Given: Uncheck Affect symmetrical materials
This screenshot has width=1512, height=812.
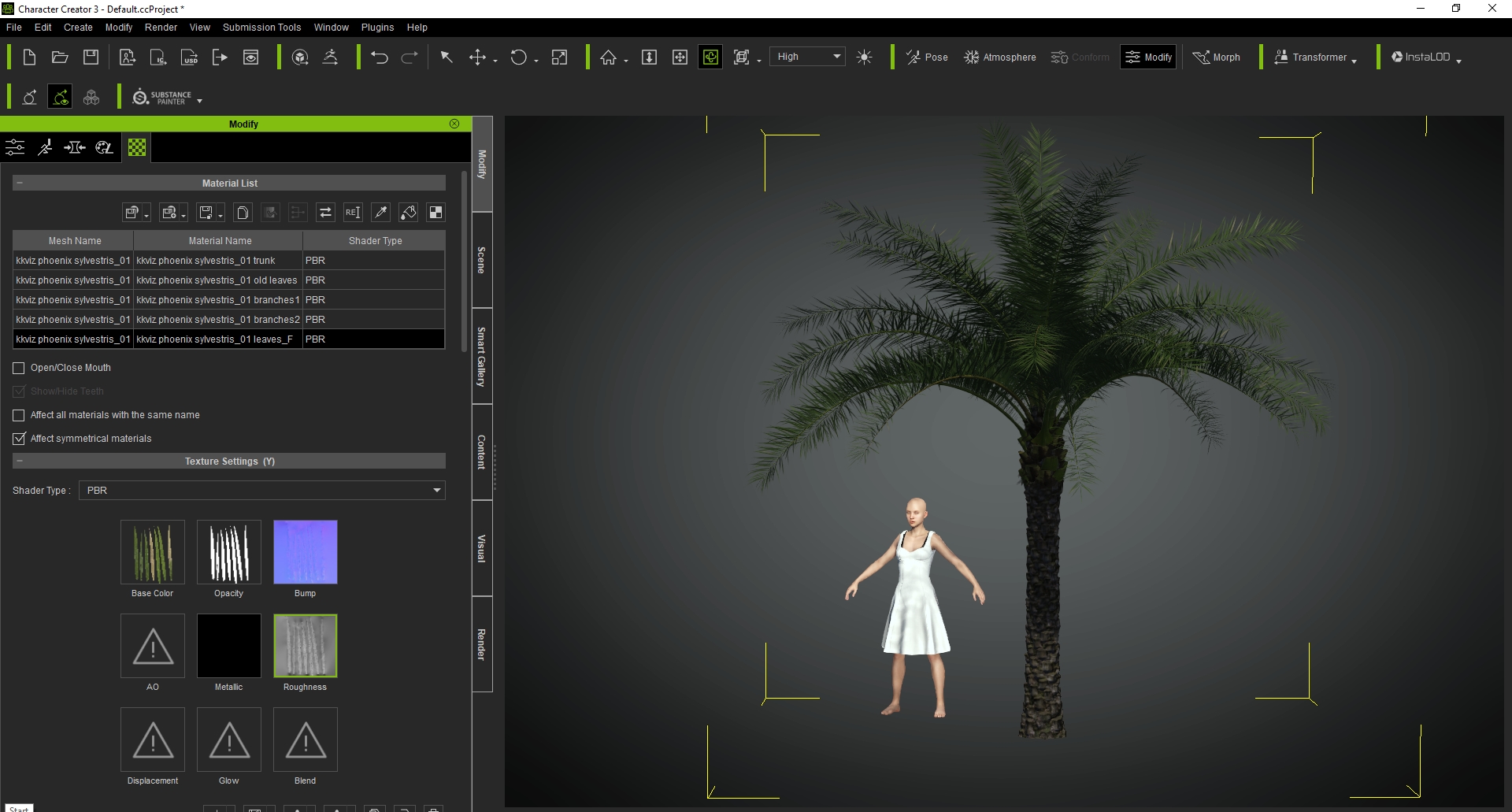Looking at the screenshot, I should click(x=19, y=439).
